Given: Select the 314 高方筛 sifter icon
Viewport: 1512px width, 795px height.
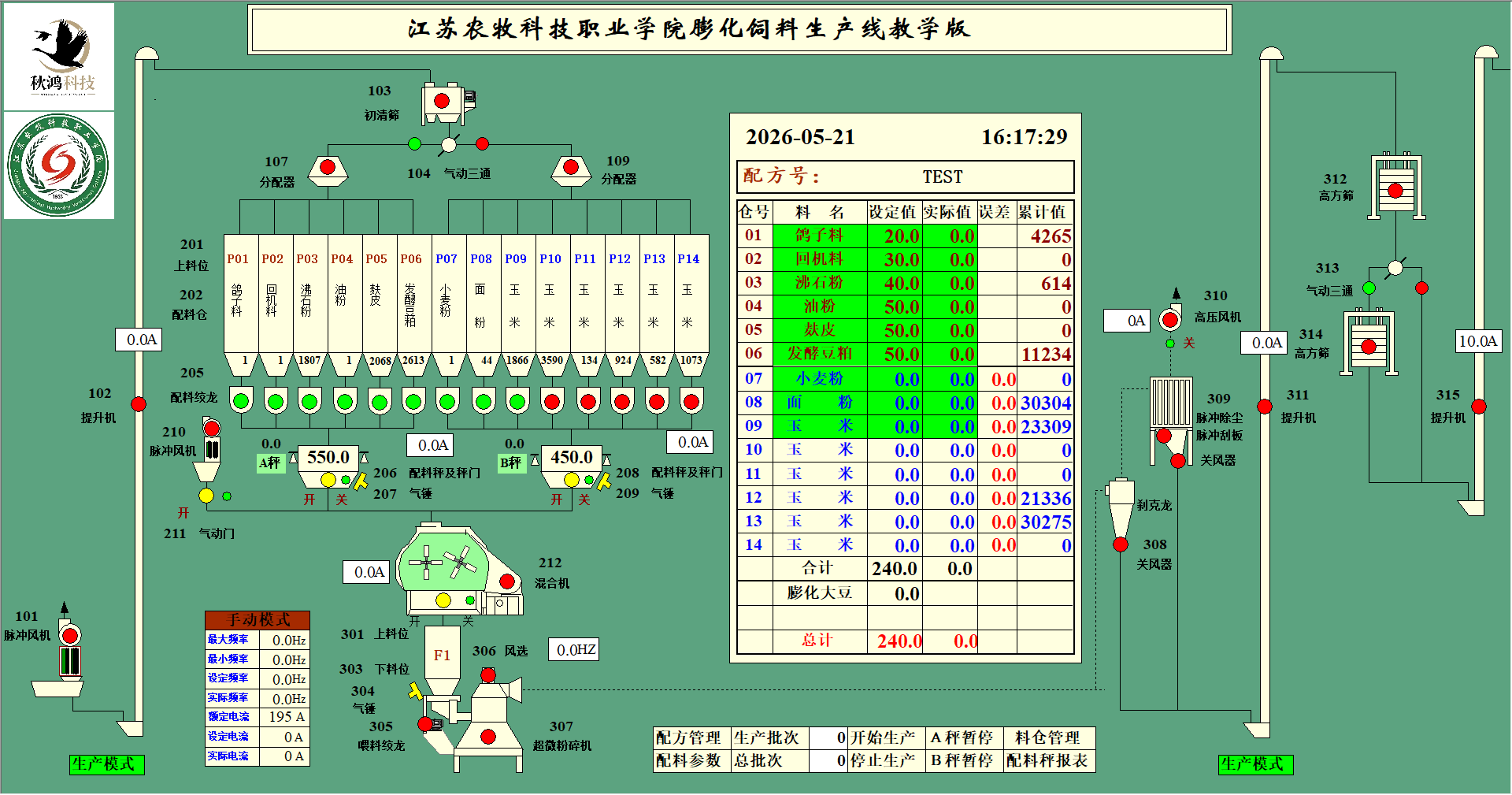Looking at the screenshot, I should [x=1369, y=343].
